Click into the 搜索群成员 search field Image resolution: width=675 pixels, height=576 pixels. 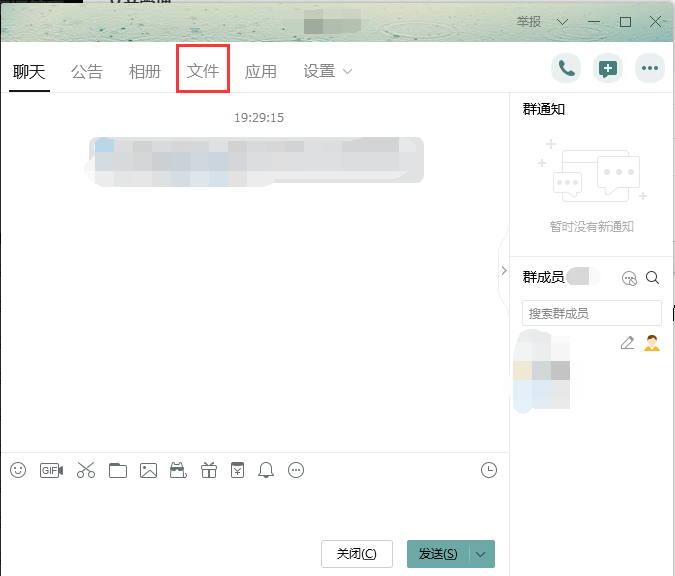tap(591, 313)
